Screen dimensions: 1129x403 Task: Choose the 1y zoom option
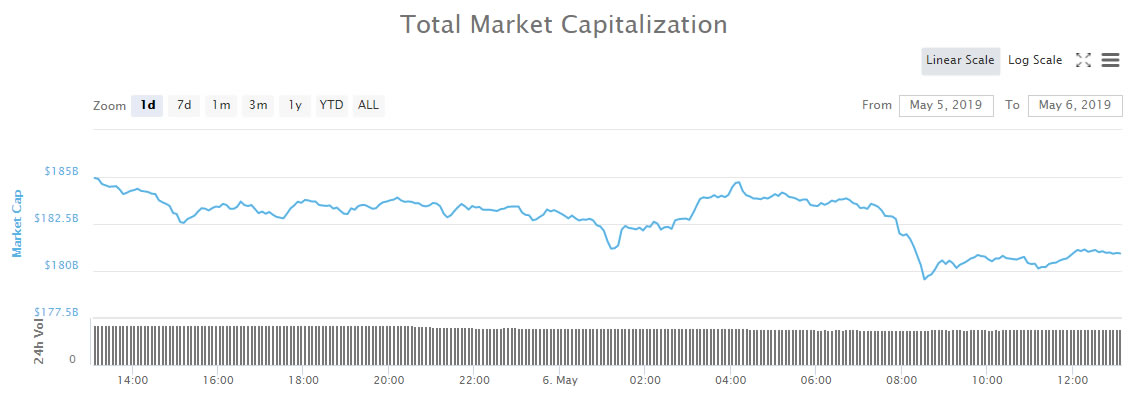[294, 105]
